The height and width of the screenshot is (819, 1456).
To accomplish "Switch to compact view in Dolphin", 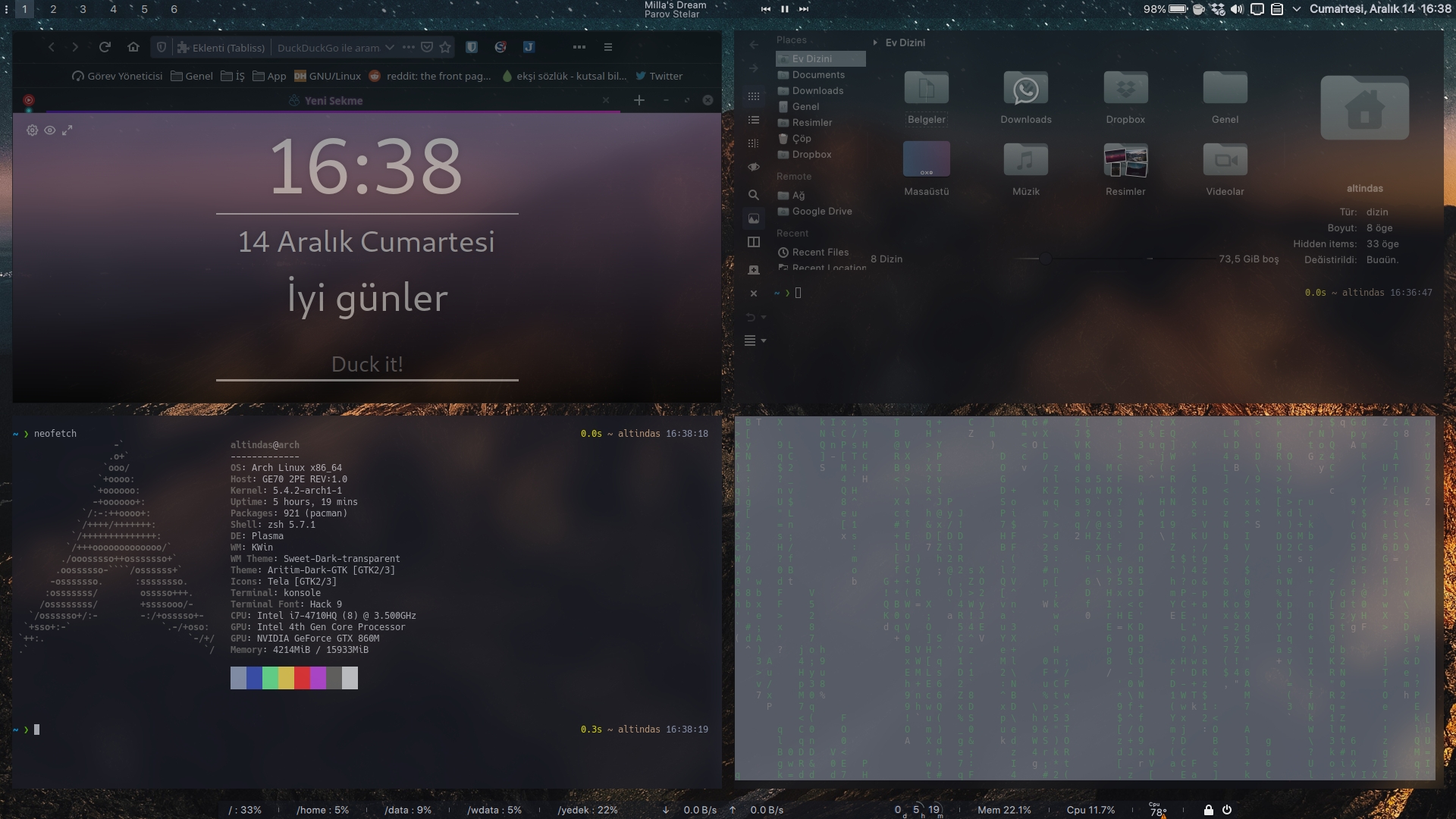I will coord(753,143).
